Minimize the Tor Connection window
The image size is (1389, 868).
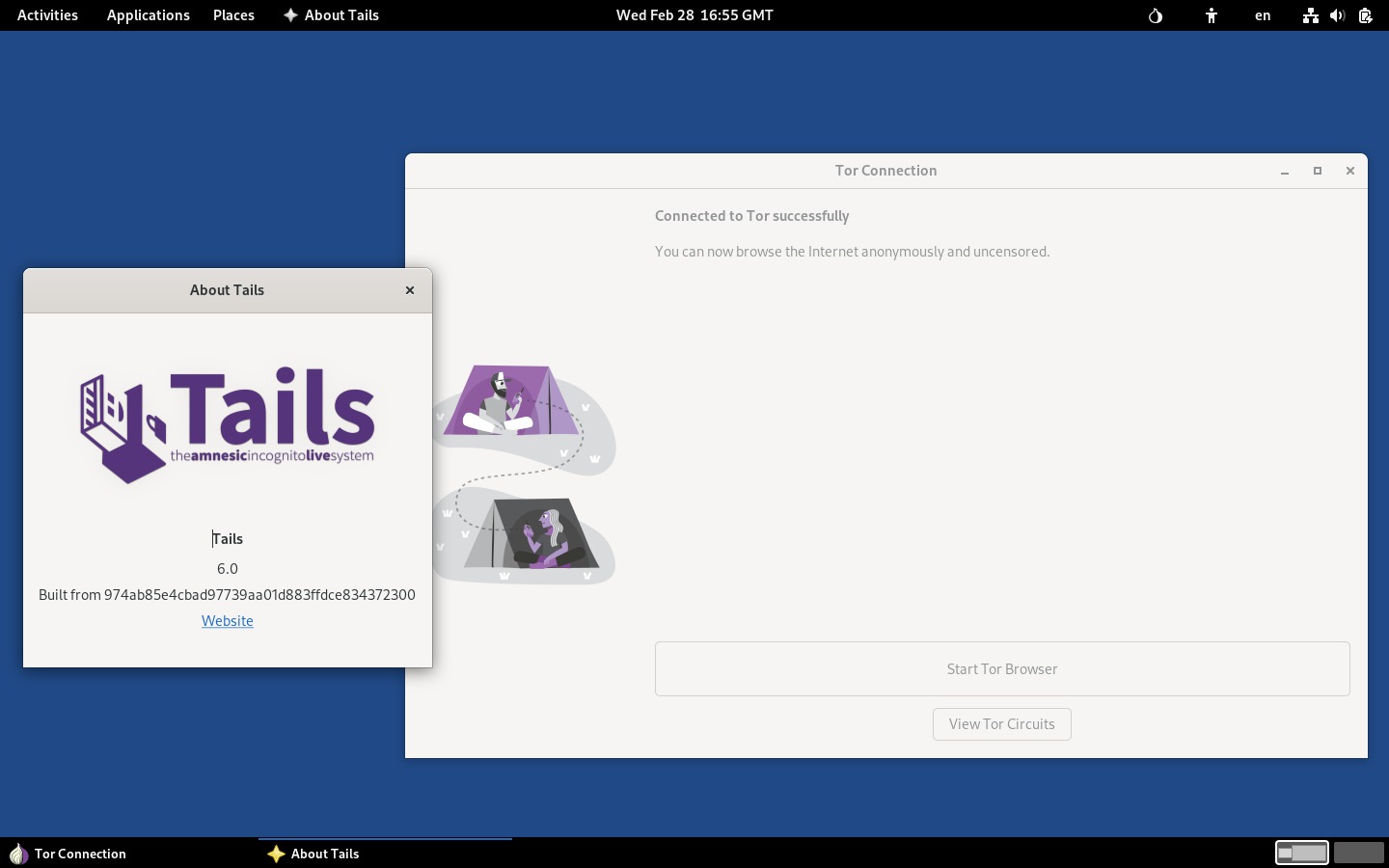1285,171
